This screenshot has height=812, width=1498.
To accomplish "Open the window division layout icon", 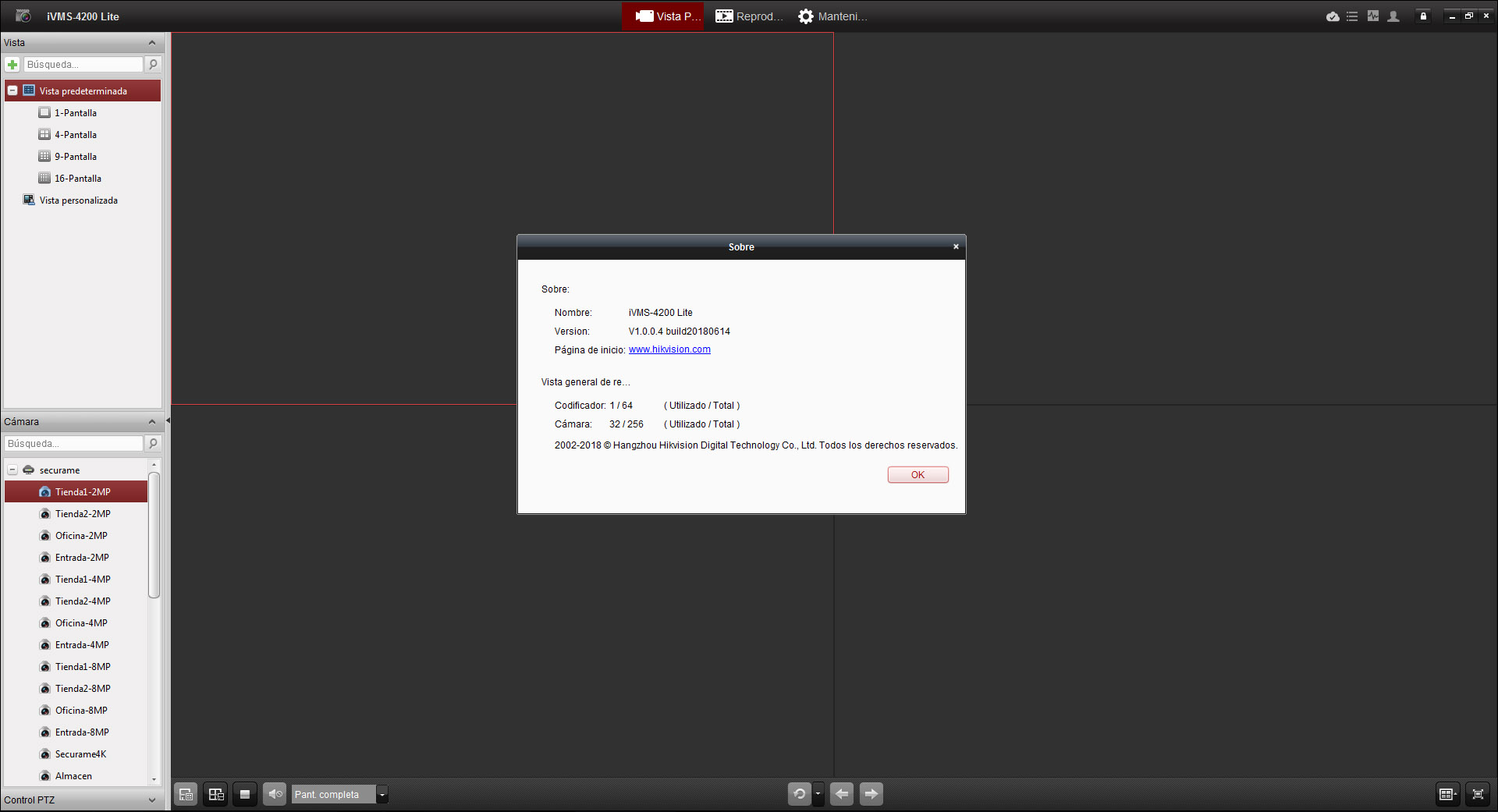I will tap(1448, 794).
